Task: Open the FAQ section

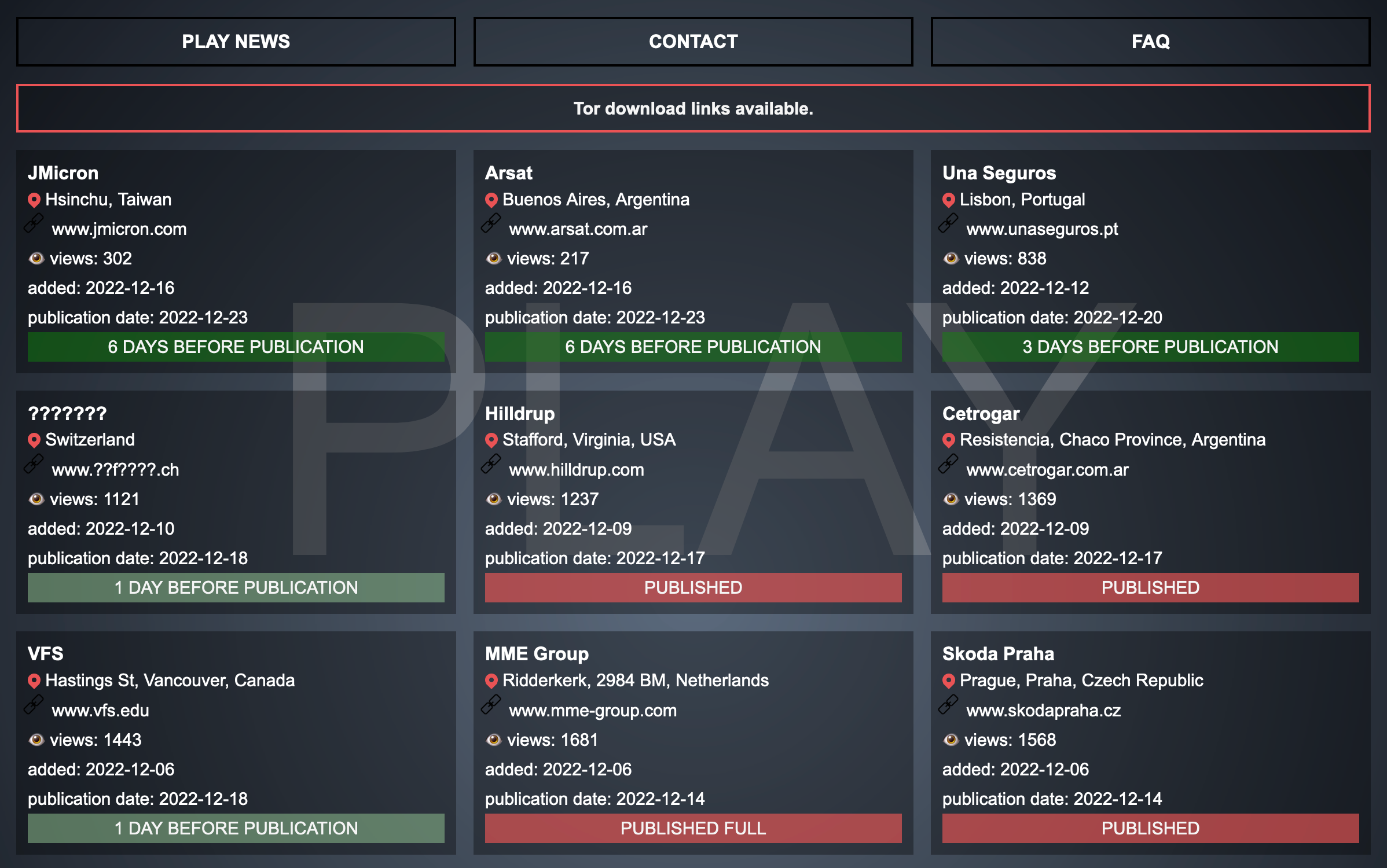Action: (1150, 42)
